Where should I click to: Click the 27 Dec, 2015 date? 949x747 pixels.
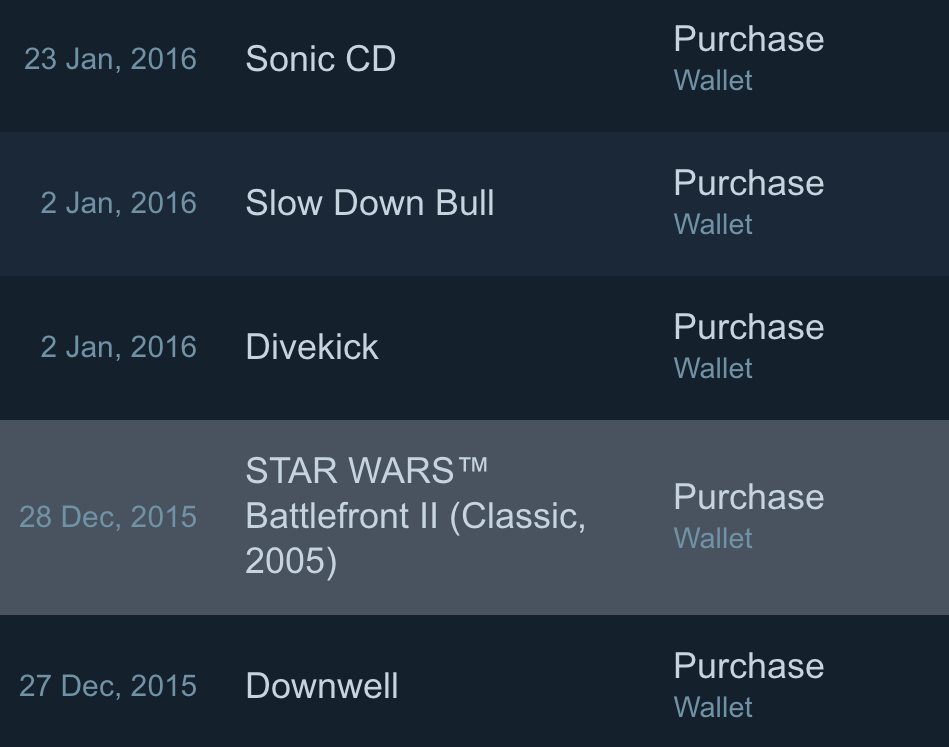pyautogui.click(x=108, y=686)
